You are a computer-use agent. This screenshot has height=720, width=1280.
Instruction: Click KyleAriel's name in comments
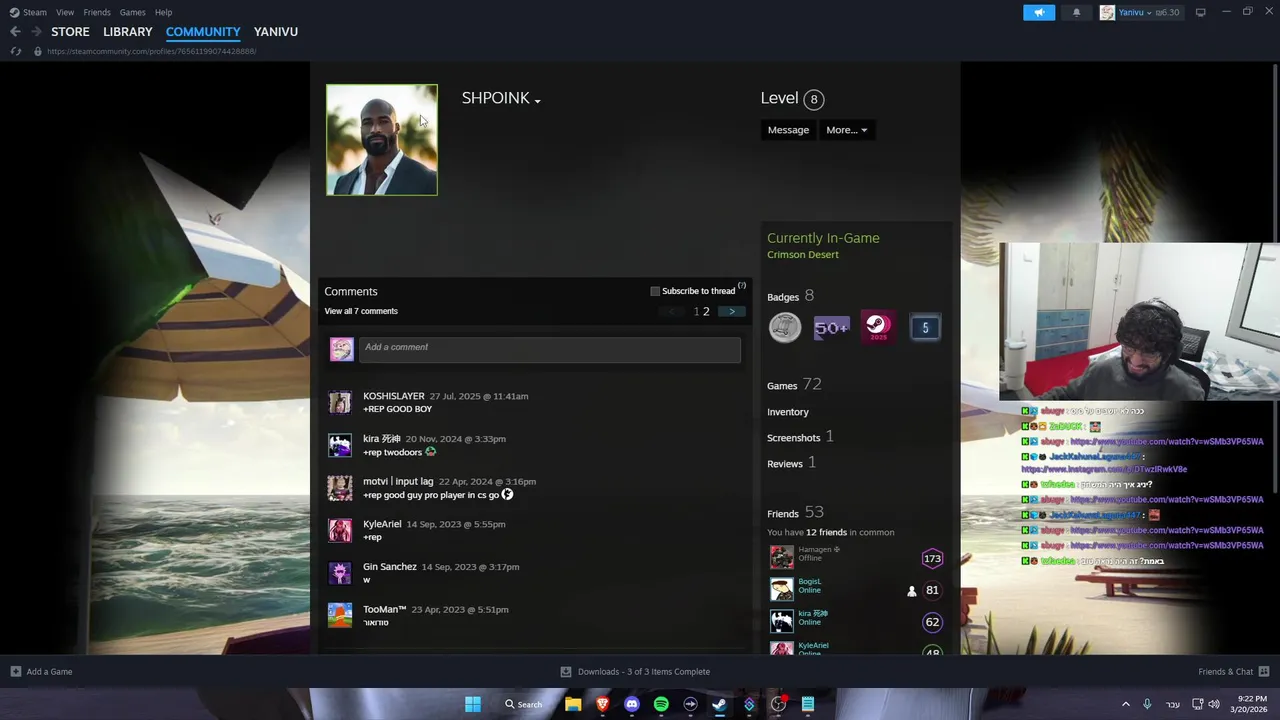[382, 524]
